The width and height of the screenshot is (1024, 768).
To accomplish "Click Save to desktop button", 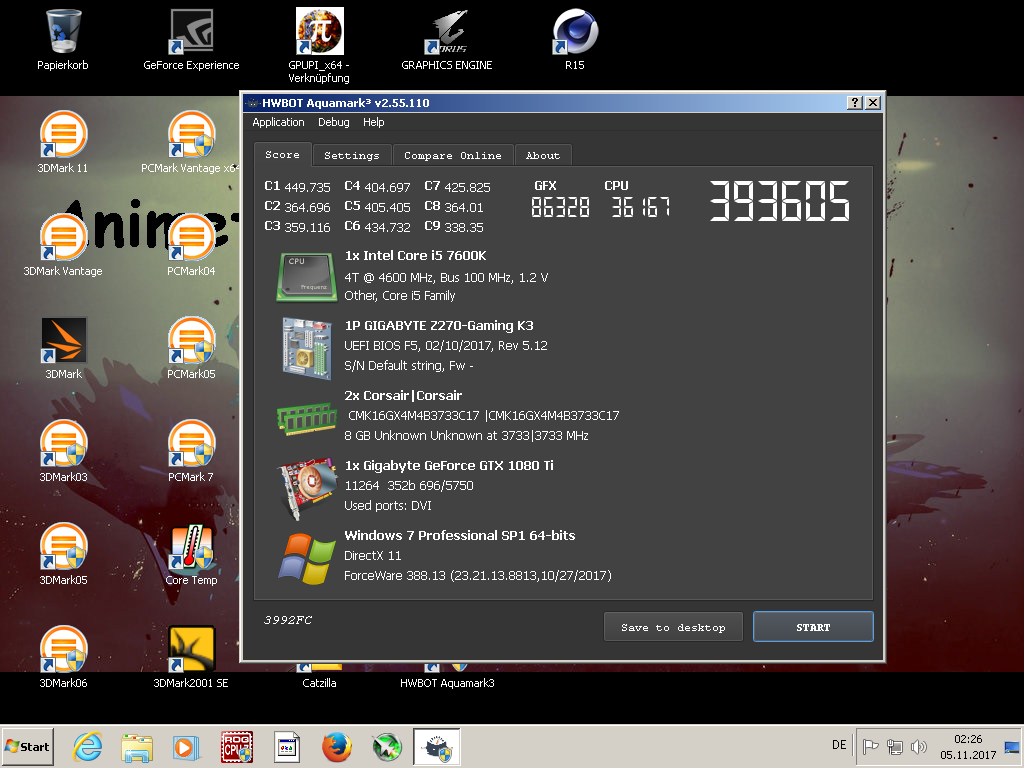I will point(673,627).
